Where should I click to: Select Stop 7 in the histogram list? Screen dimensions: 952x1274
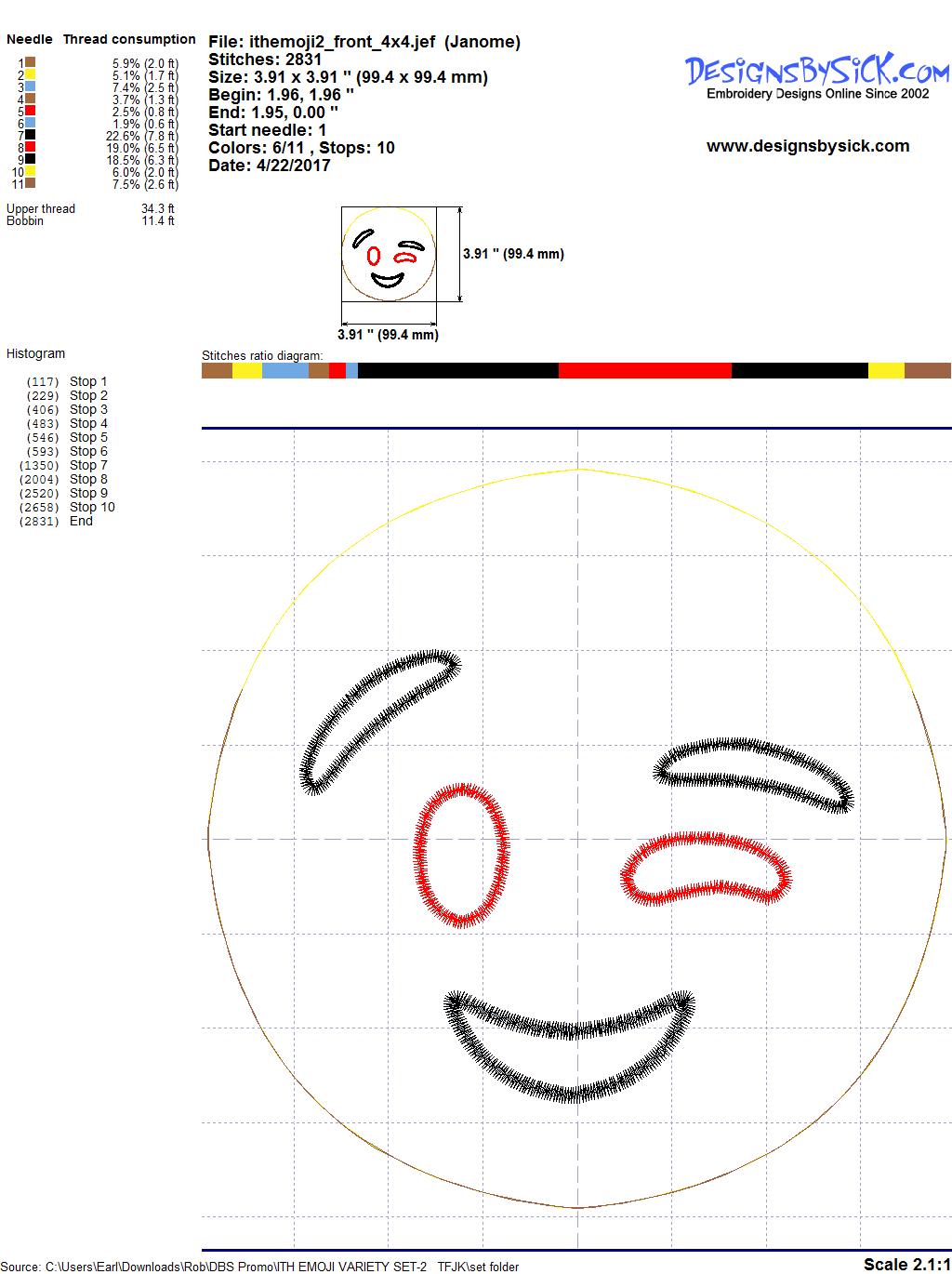point(88,465)
